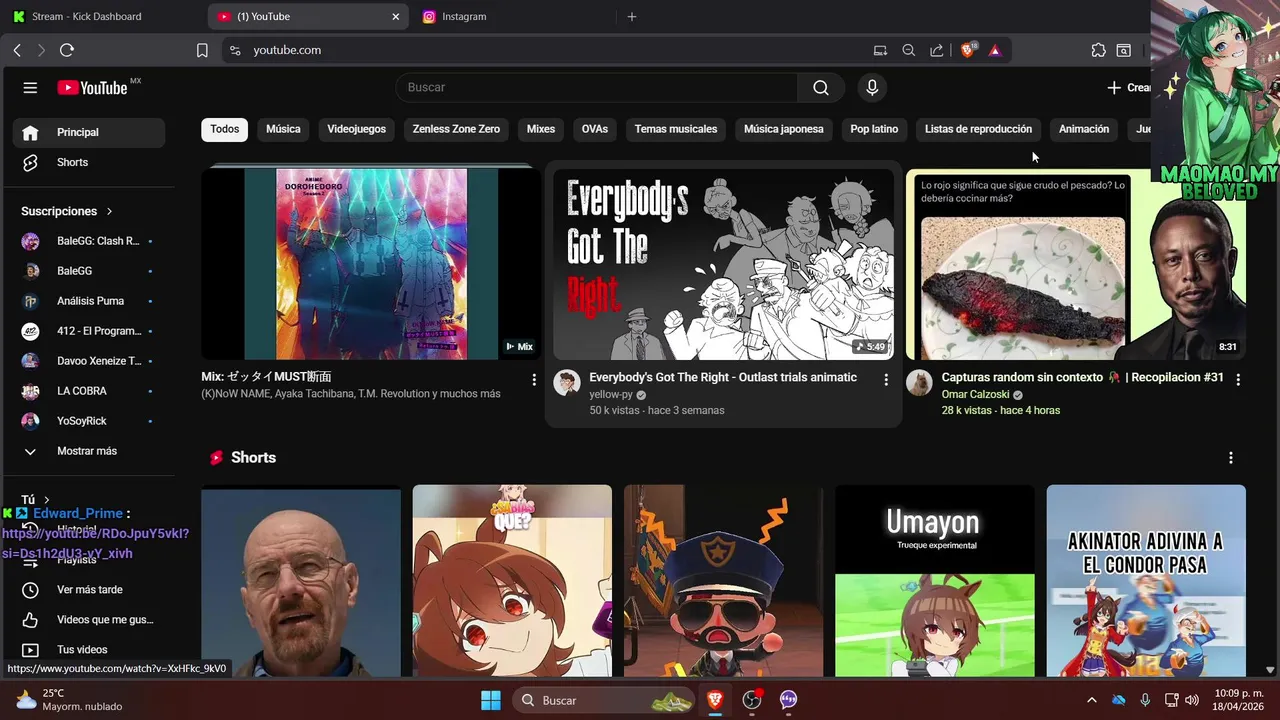The width and height of the screenshot is (1280, 720).
Task: Select the Listas de reproducción chip
Action: click(x=978, y=130)
